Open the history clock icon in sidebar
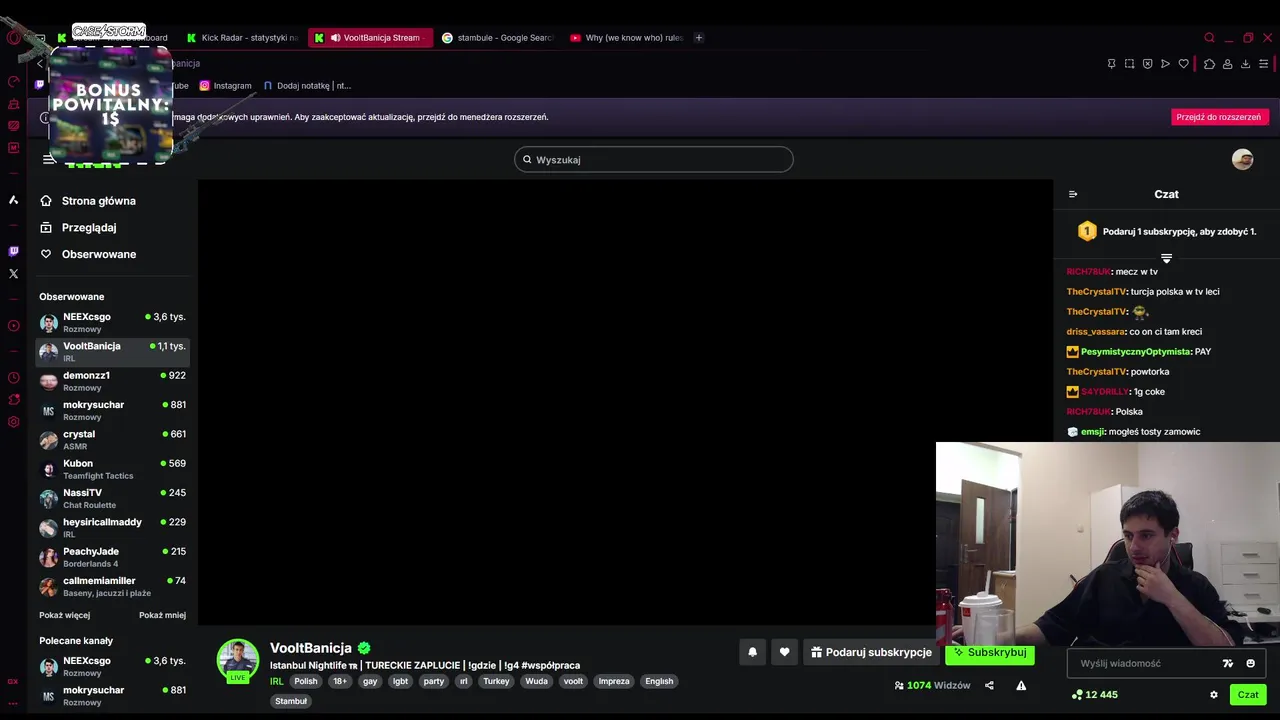1280x720 pixels. [x=13, y=378]
